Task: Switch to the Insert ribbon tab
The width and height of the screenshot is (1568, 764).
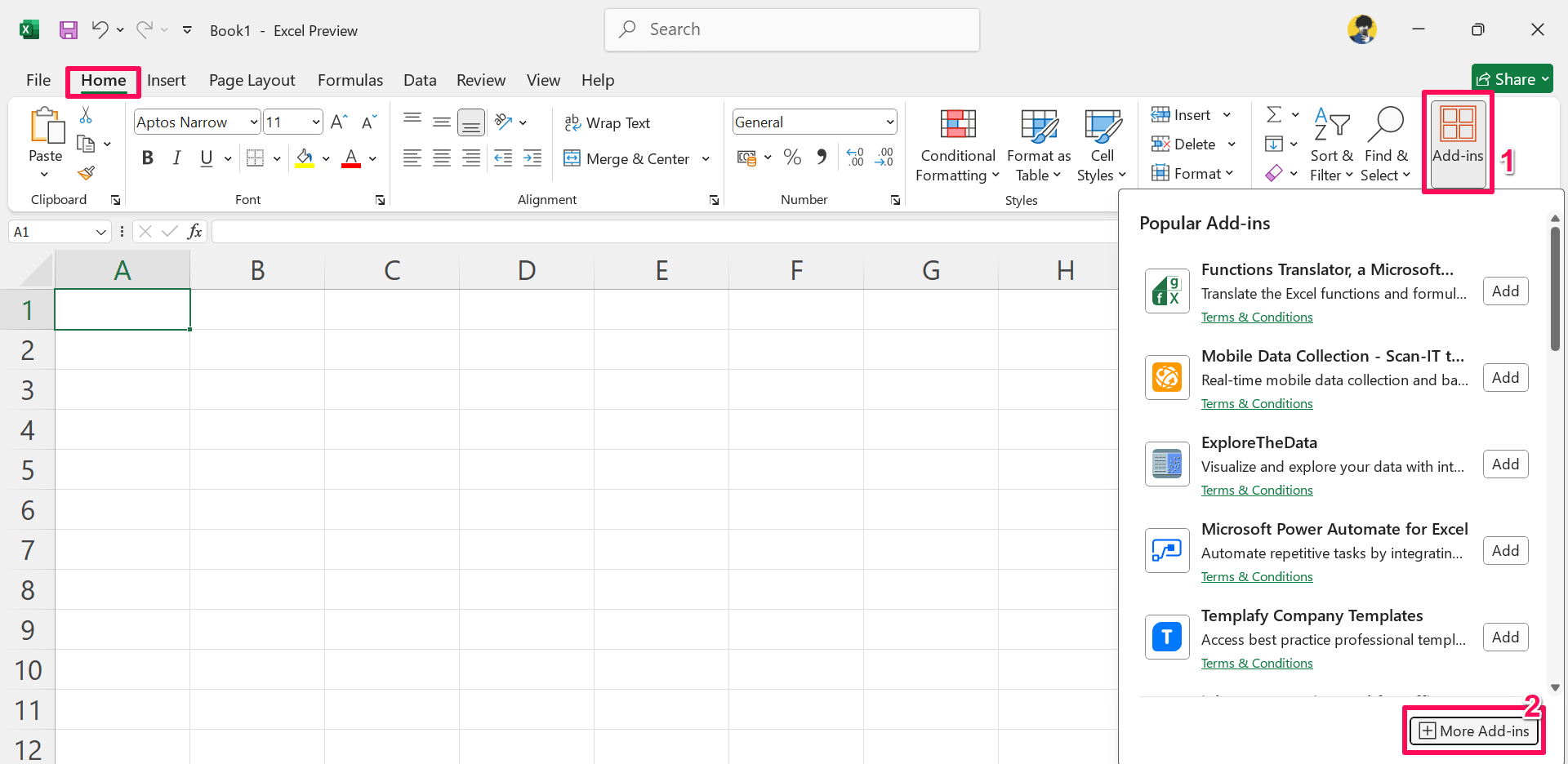Action: pyautogui.click(x=167, y=80)
